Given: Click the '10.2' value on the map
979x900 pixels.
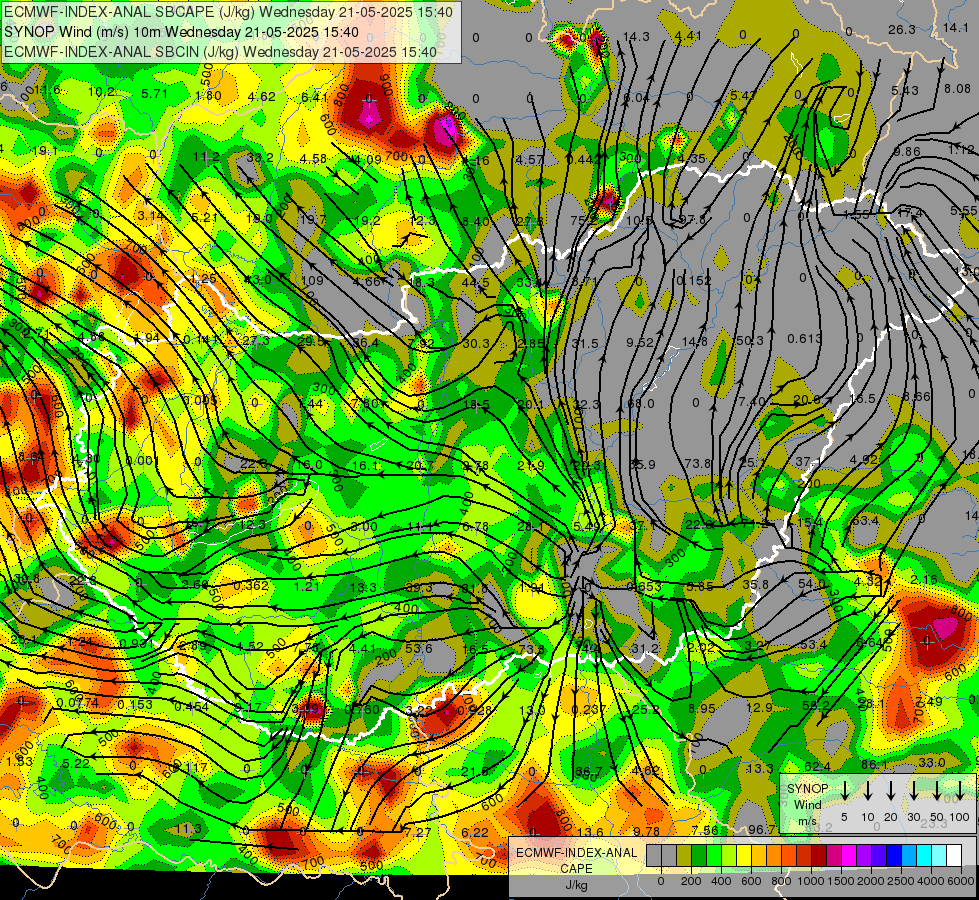Looking at the screenshot, I should tap(101, 92).
